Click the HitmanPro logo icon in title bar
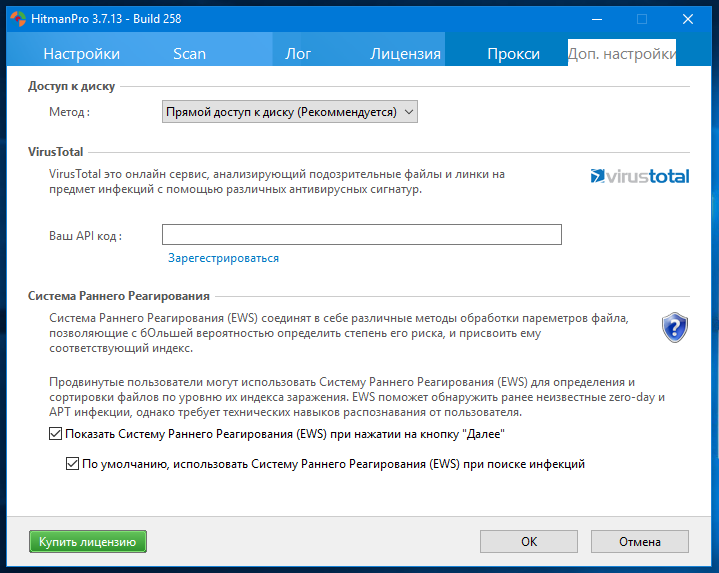The height and width of the screenshot is (573, 719). (18, 19)
